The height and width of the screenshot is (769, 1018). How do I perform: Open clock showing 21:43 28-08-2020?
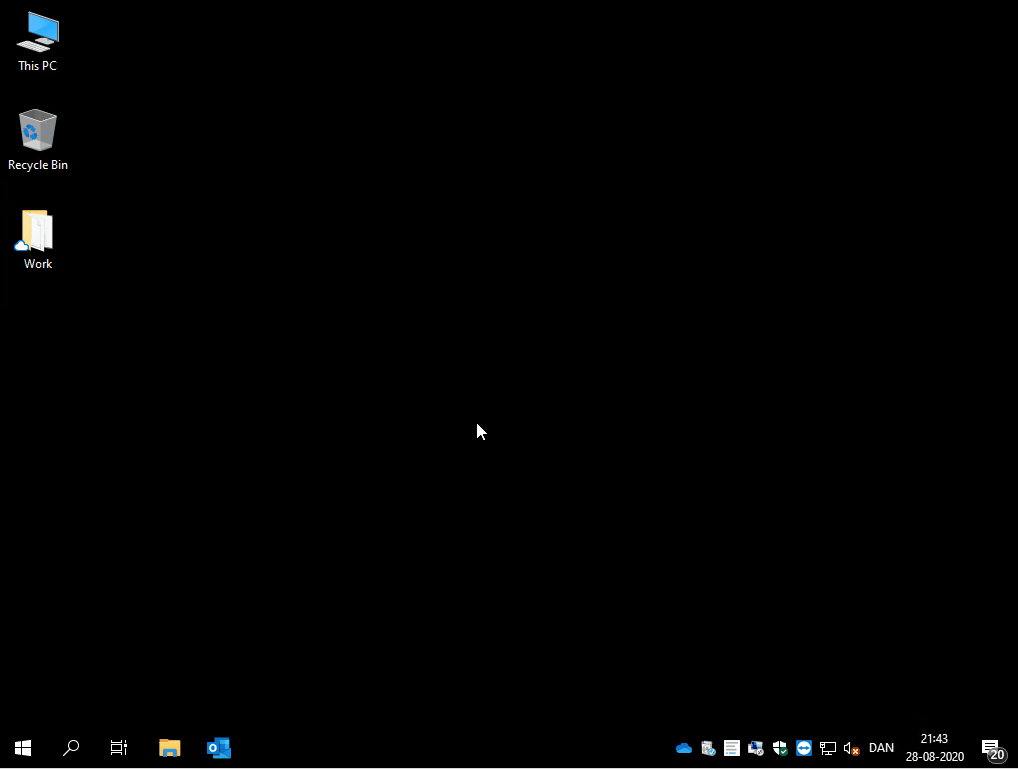(x=935, y=748)
